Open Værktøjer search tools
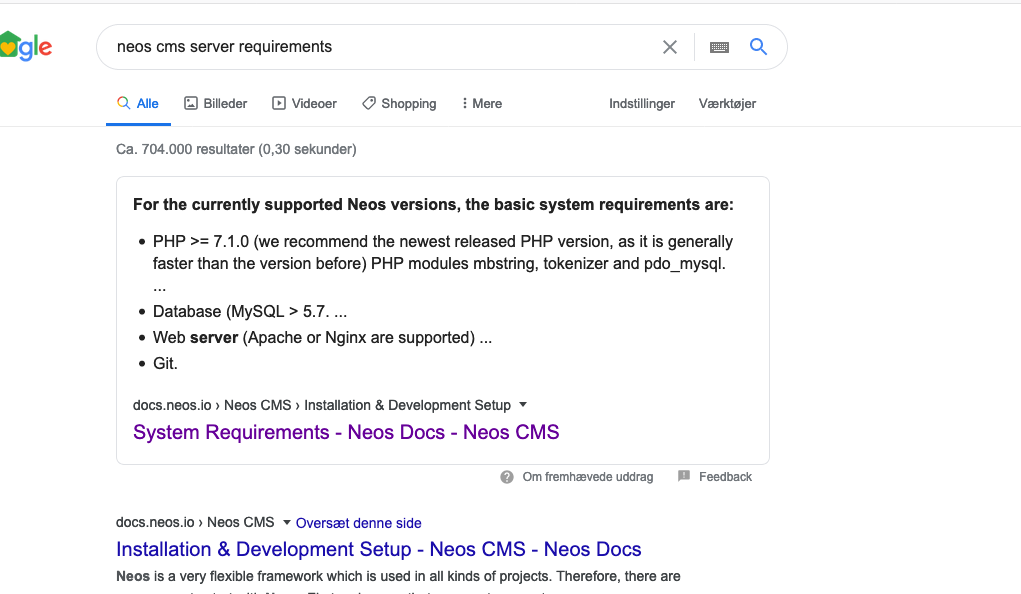 click(727, 103)
